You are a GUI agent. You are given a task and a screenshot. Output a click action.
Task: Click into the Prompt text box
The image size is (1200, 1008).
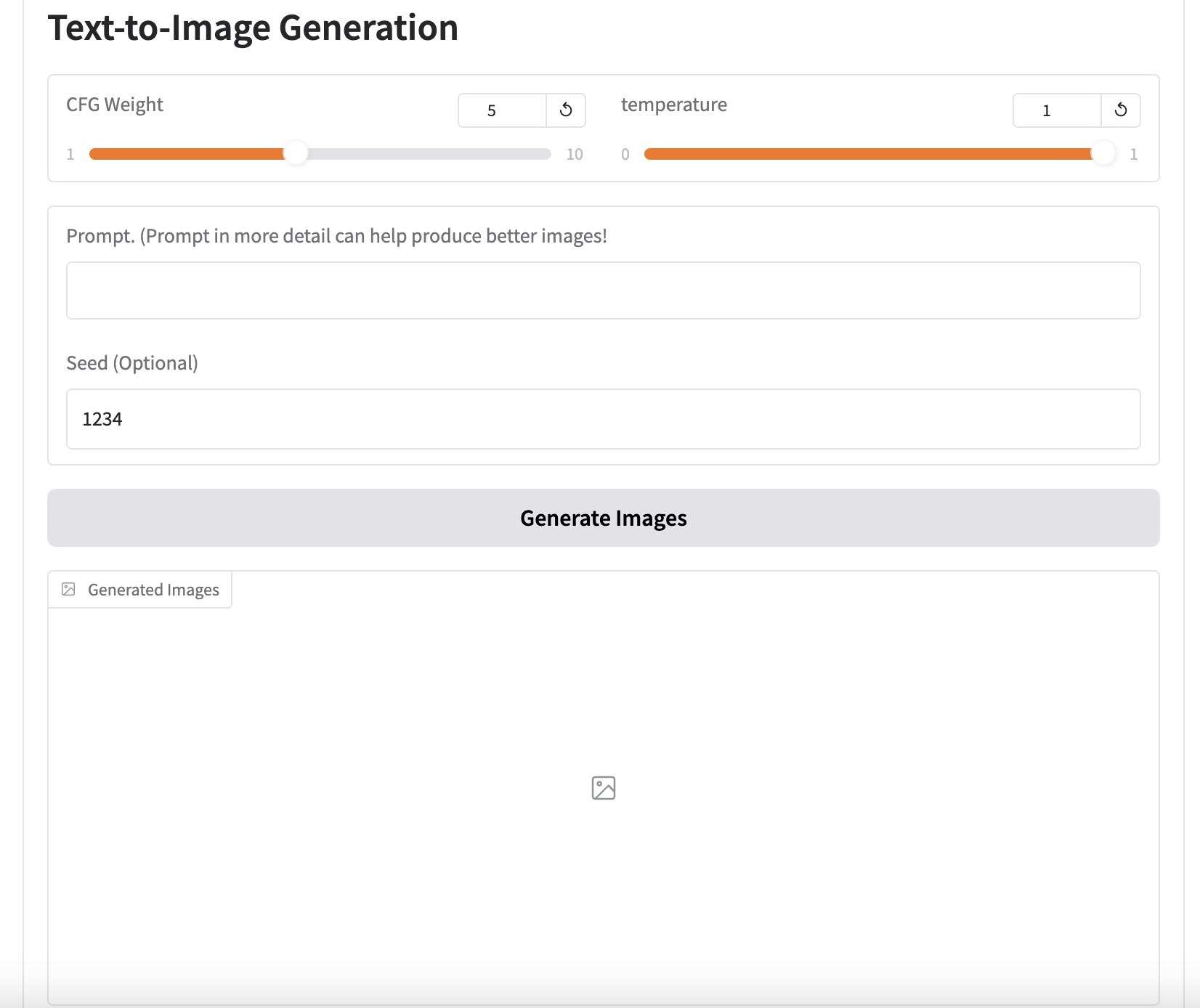click(603, 290)
